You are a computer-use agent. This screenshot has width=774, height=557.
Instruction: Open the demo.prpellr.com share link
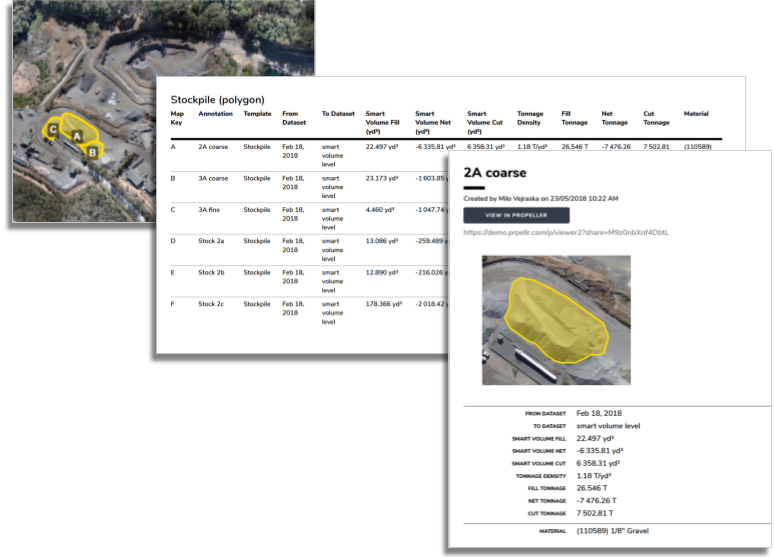click(566, 233)
